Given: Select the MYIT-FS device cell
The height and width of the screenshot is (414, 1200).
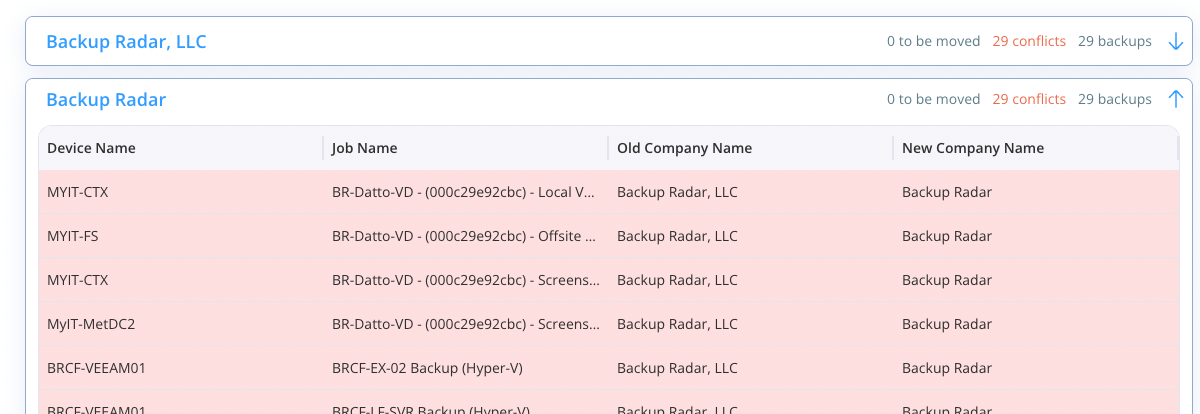Looking at the screenshot, I should (x=72, y=236).
